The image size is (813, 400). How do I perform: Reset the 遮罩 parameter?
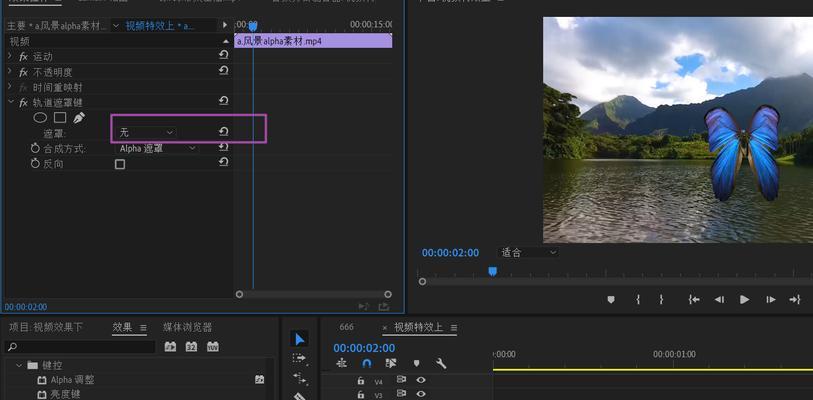click(223, 132)
